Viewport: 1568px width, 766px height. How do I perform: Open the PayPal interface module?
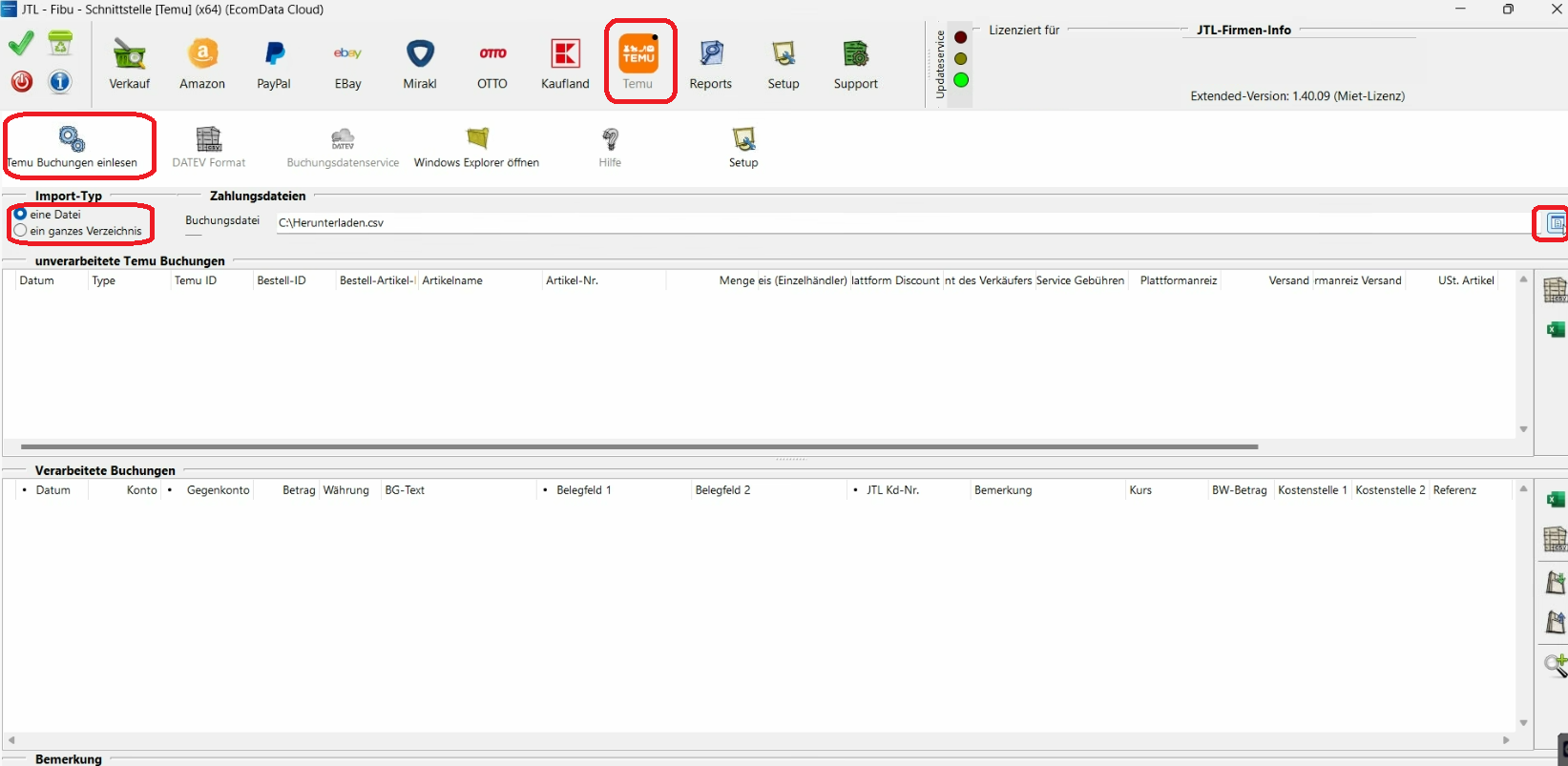[274, 63]
